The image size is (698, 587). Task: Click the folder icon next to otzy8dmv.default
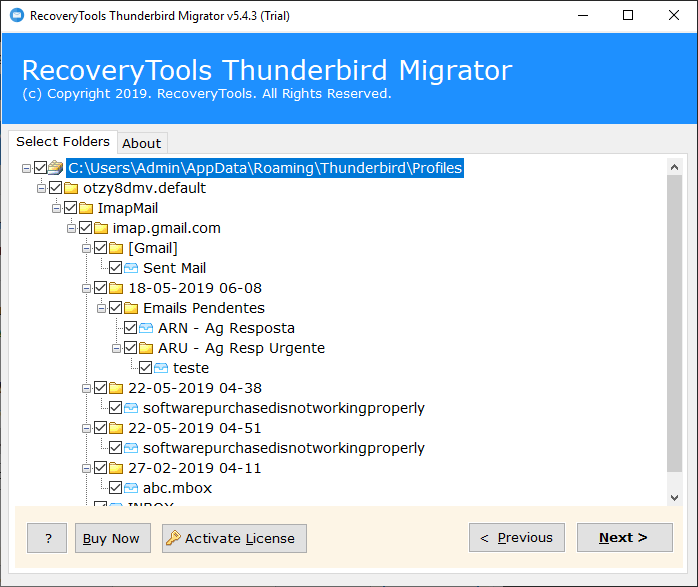pos(71,188)
